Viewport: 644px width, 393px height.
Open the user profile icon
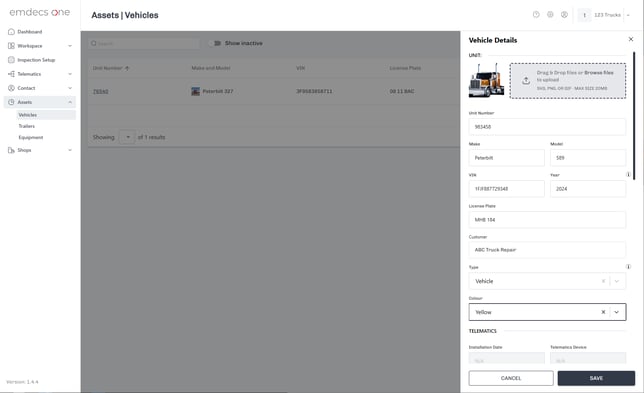(x=564, y=15)
